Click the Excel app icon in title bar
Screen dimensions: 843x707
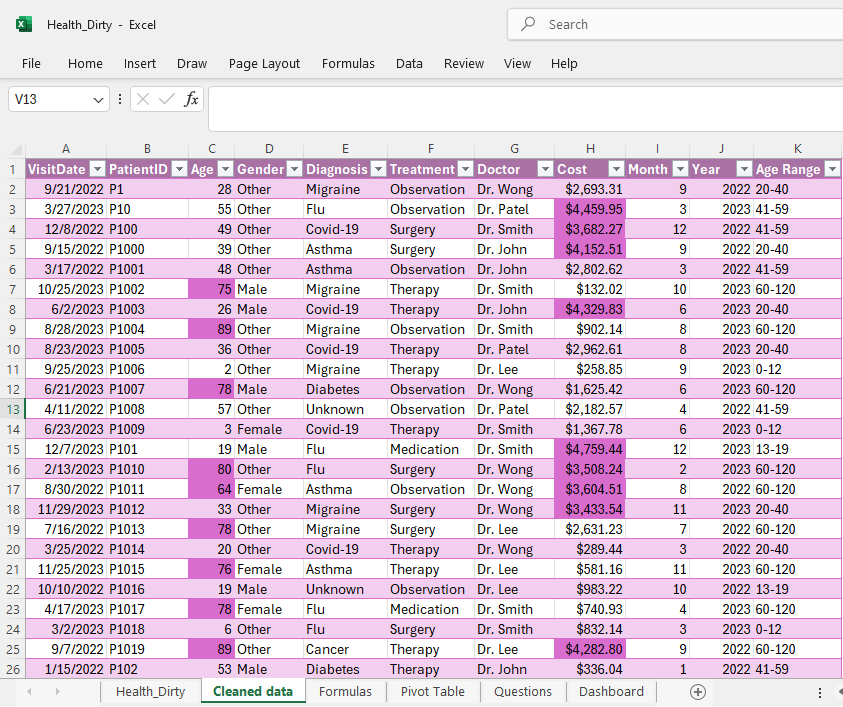[x=24, y=24]
